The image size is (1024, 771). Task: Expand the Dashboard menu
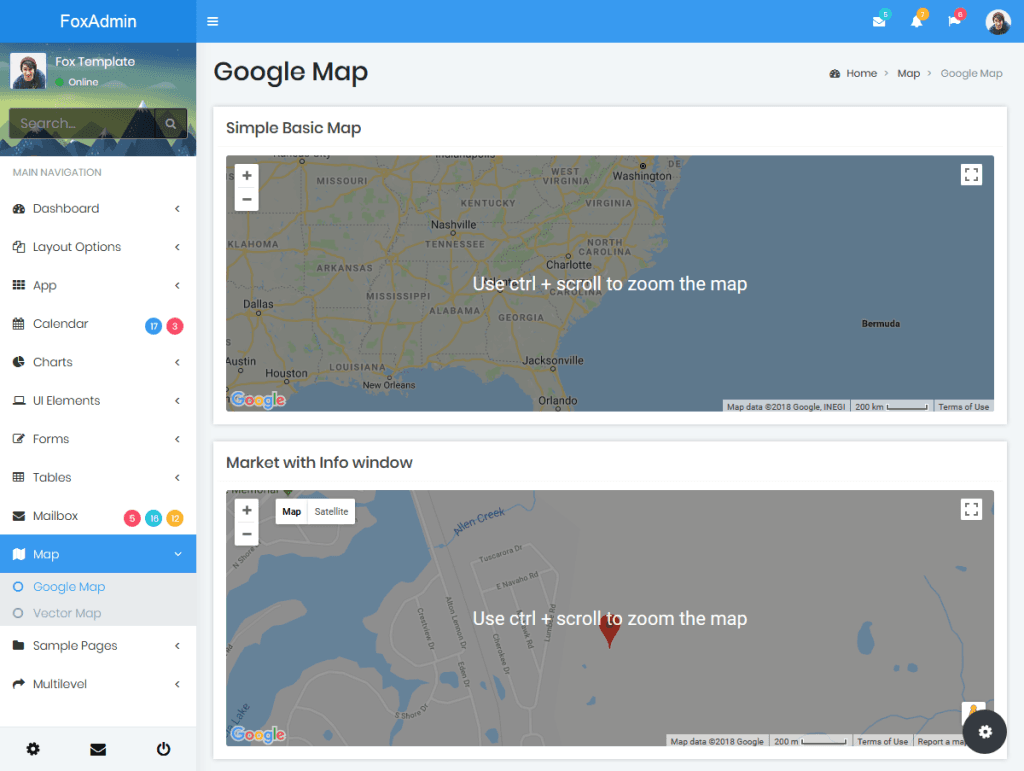point(66,209)
